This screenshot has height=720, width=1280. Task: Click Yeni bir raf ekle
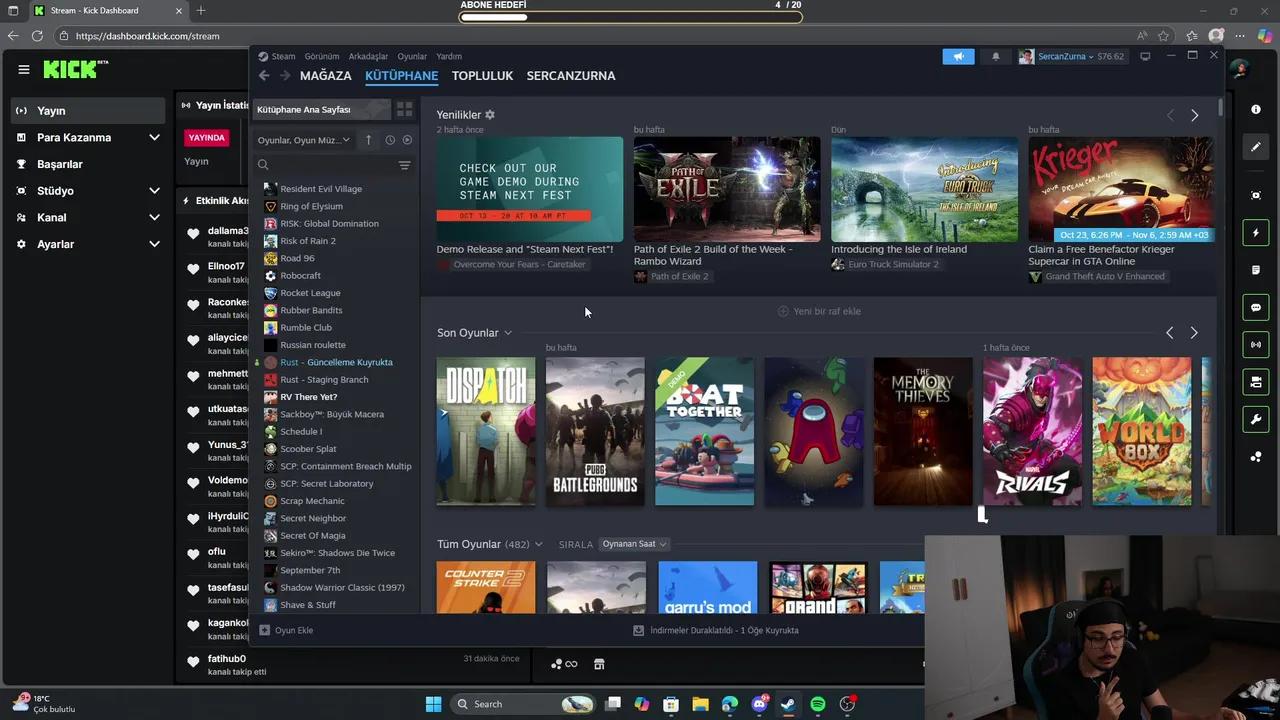pos(819,311)
